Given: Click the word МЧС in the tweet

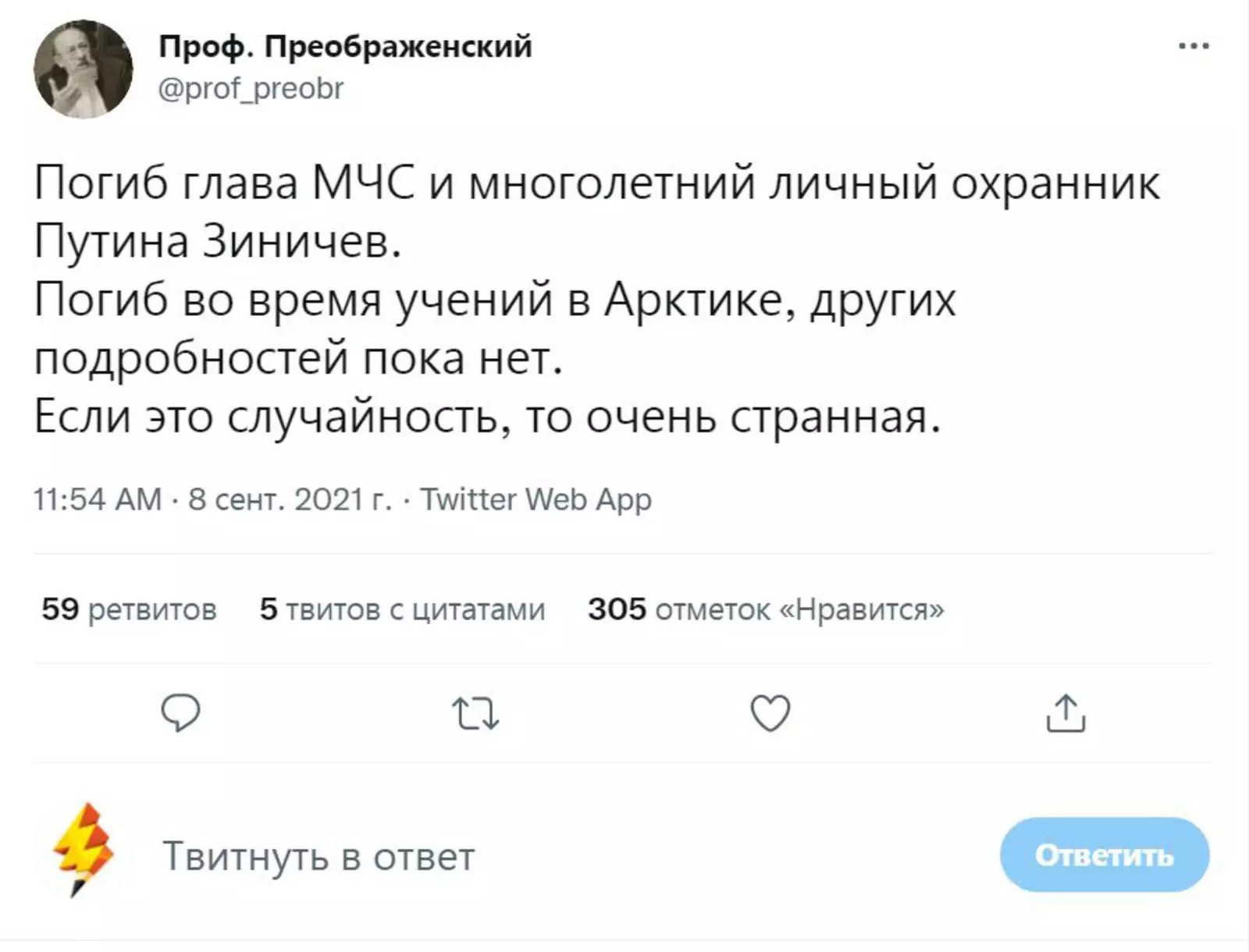Looking at the screenshot, I should 363,184.
